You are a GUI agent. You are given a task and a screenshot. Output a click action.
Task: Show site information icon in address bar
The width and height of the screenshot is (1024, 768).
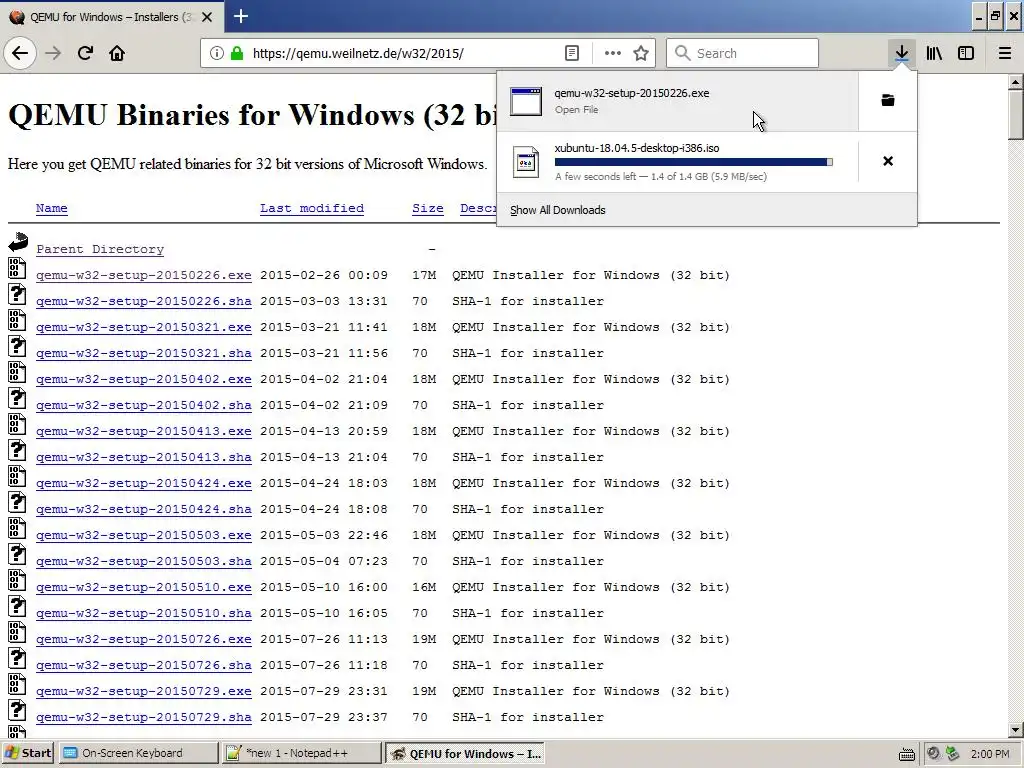click(217, 53)
